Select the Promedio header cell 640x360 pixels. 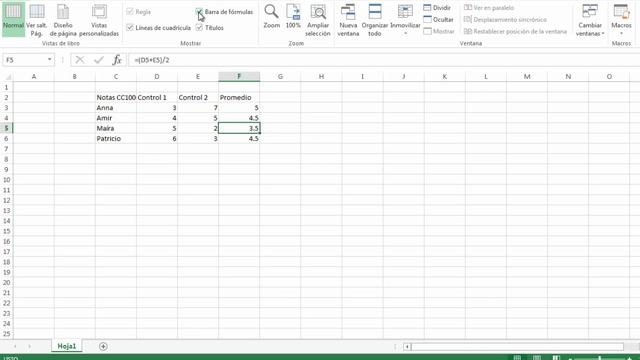pos(239,98)
